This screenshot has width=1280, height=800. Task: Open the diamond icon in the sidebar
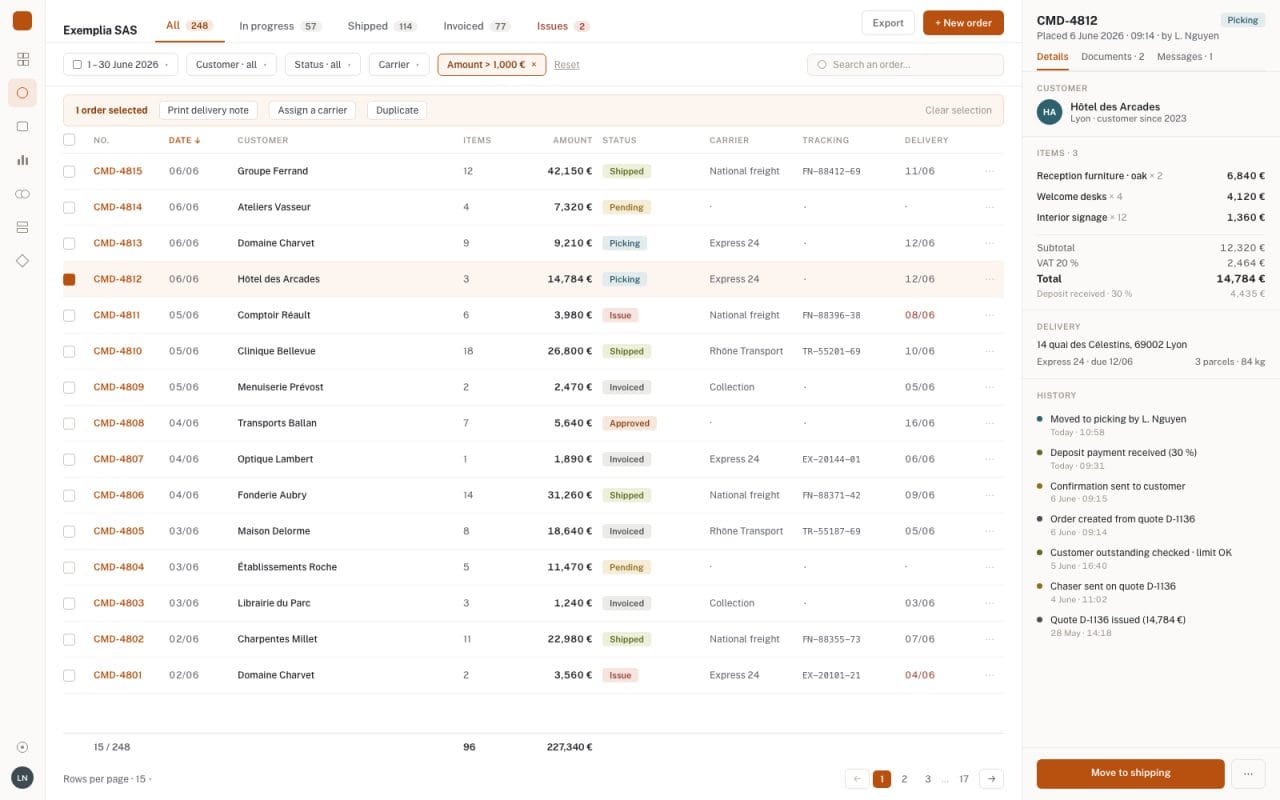pos(22,260)
